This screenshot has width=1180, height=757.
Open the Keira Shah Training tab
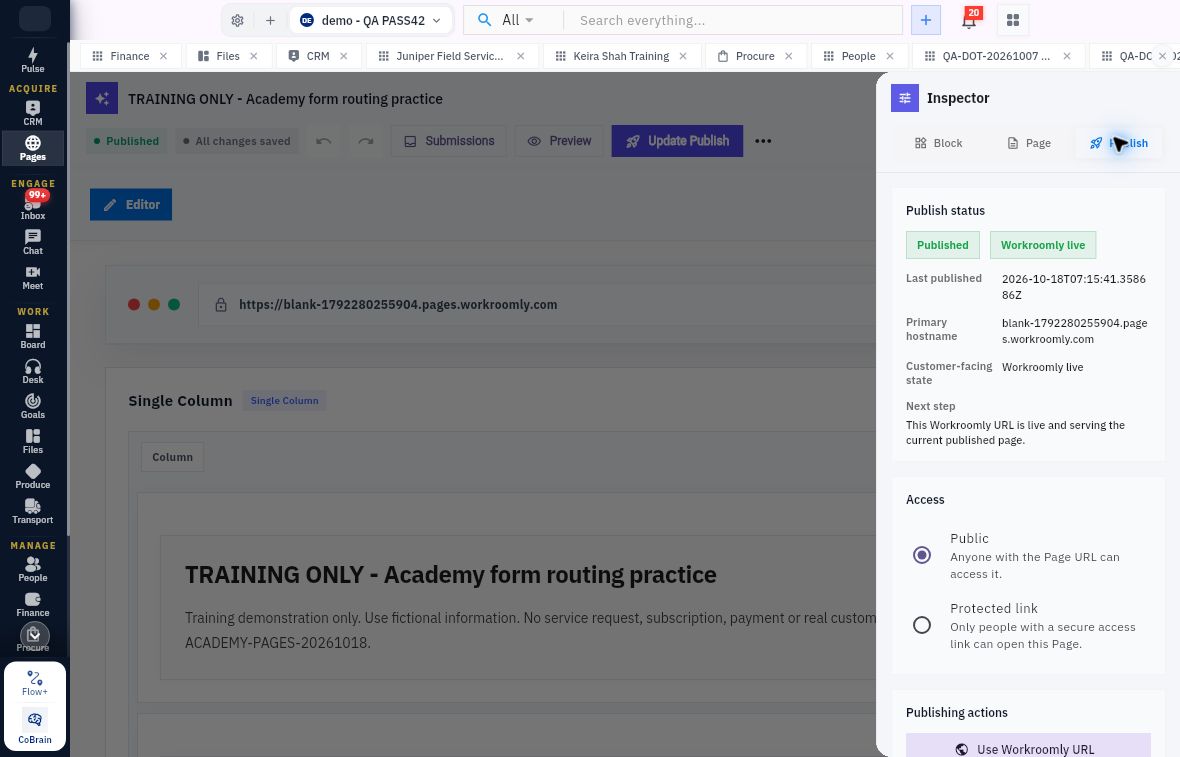pos(621,56)
